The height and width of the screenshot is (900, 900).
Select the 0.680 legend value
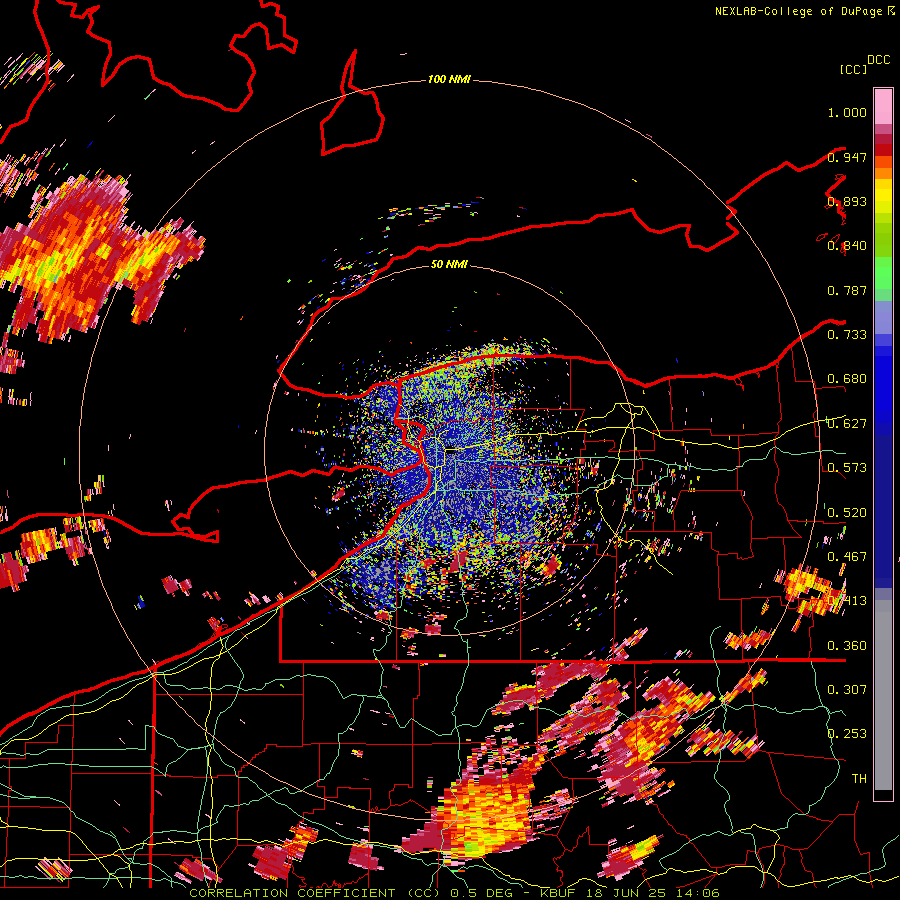[x=847, y=379]
